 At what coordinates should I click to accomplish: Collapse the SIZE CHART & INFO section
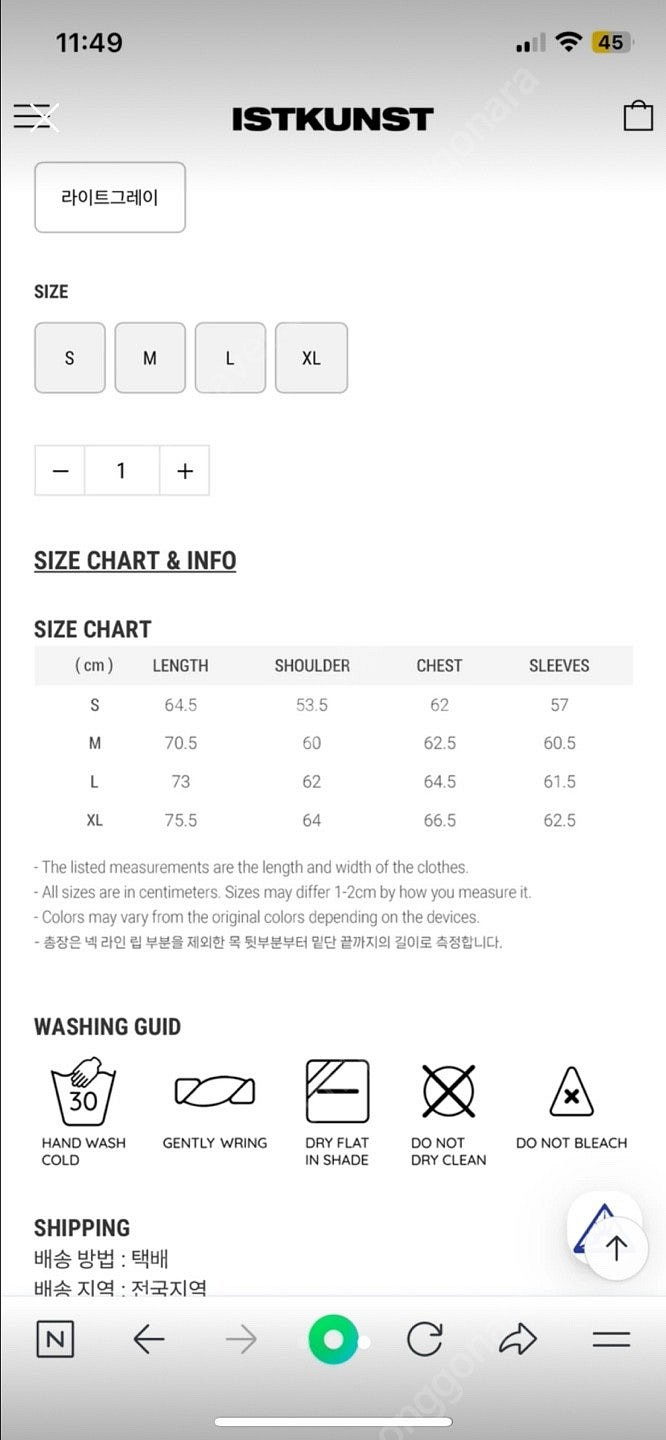point(135,560)
